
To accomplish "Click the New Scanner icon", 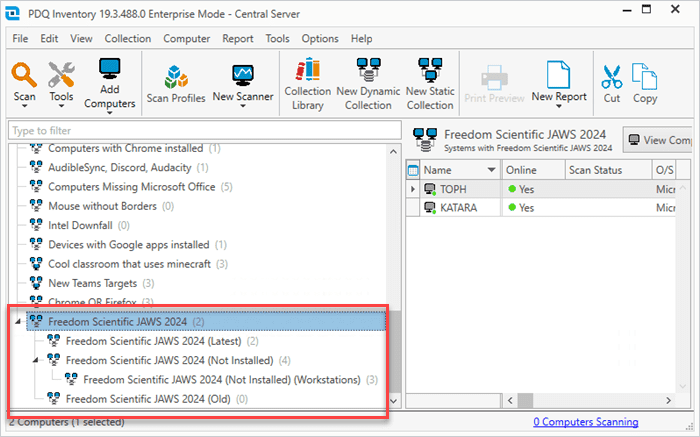I will [243, 75].
